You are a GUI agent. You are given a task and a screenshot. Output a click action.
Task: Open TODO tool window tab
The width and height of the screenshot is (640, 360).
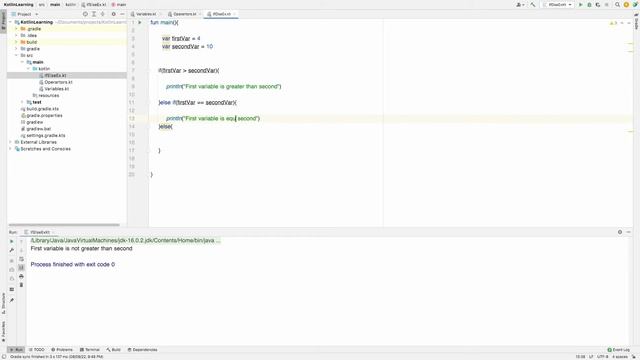pyautogui.click(x=36, y=350)
